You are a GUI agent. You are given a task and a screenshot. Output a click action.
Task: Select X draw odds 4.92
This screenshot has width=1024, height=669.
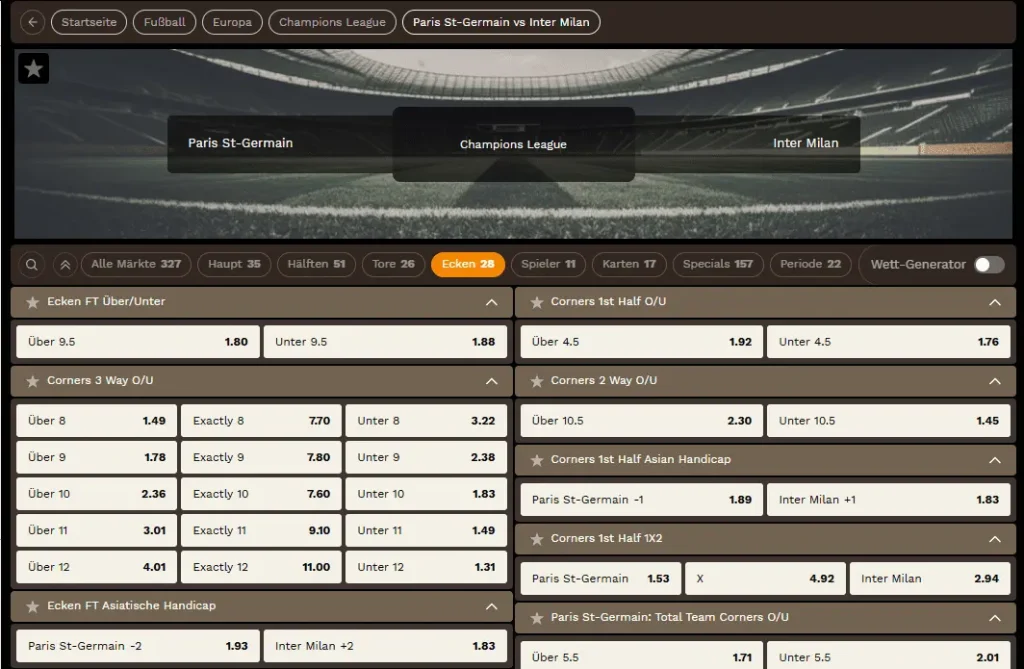point(765,579)
